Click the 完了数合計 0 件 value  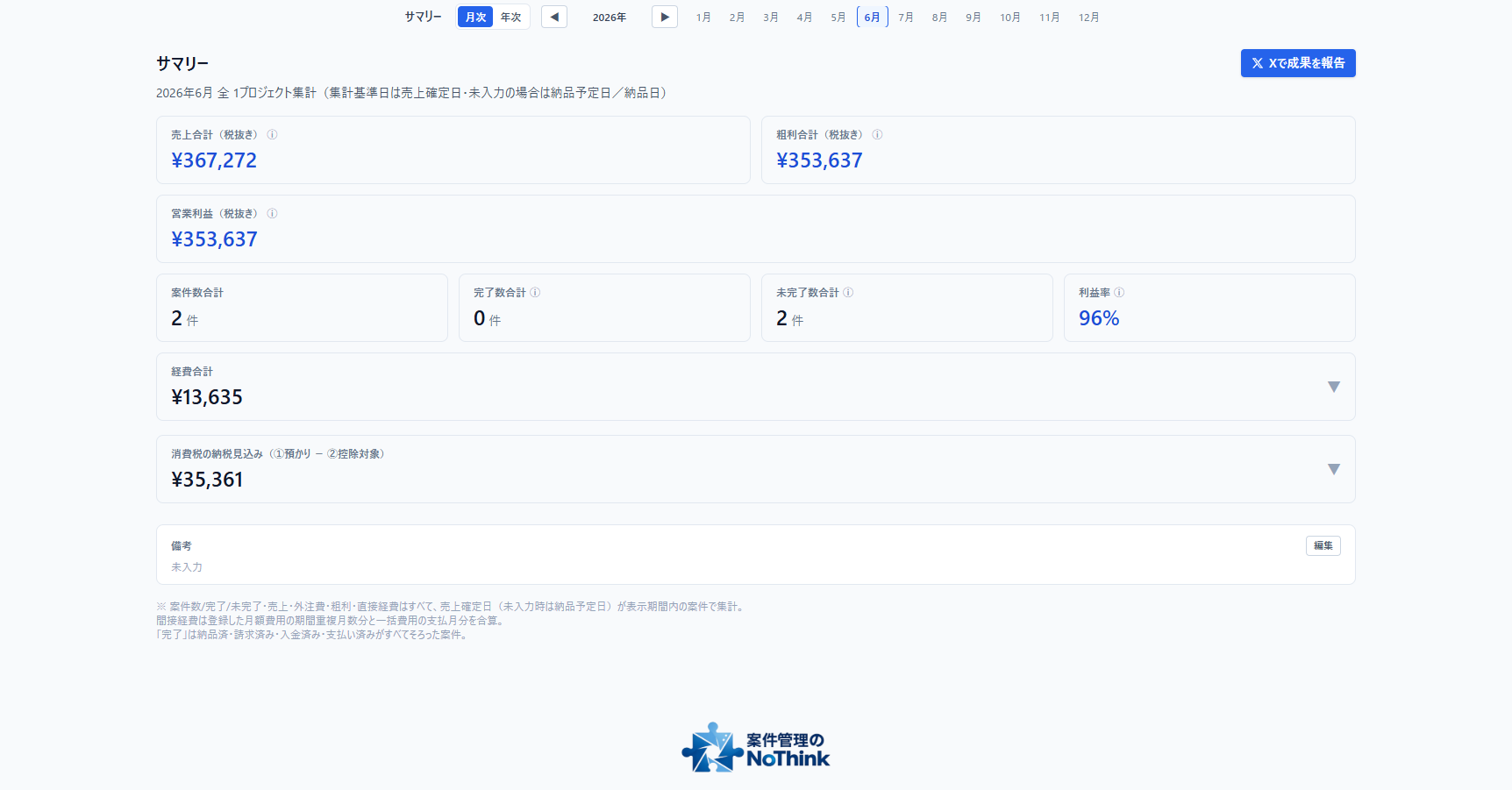pos(488,318)
